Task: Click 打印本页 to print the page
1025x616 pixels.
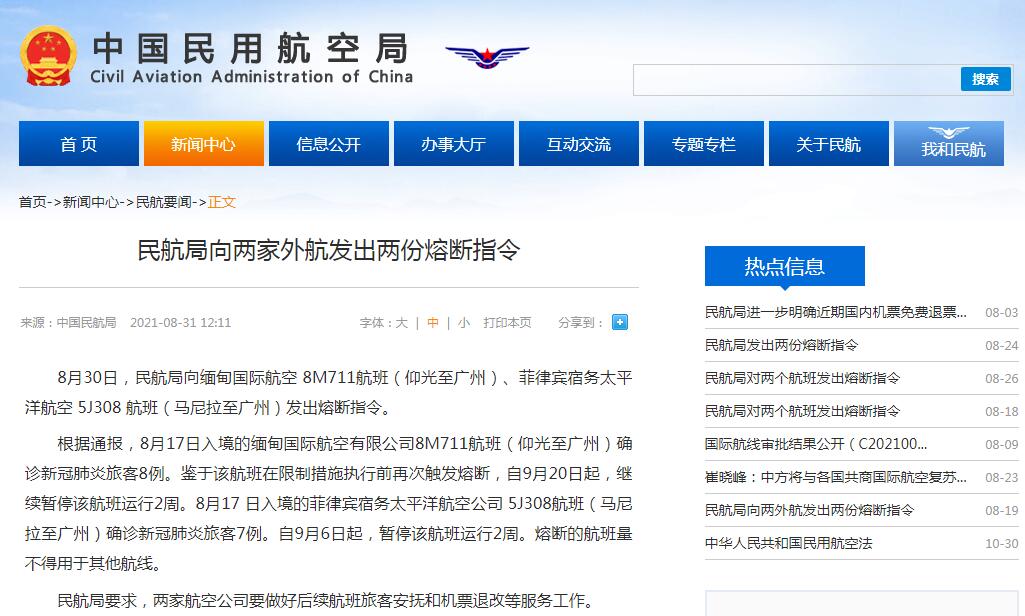Action: [x=507, y=323]
